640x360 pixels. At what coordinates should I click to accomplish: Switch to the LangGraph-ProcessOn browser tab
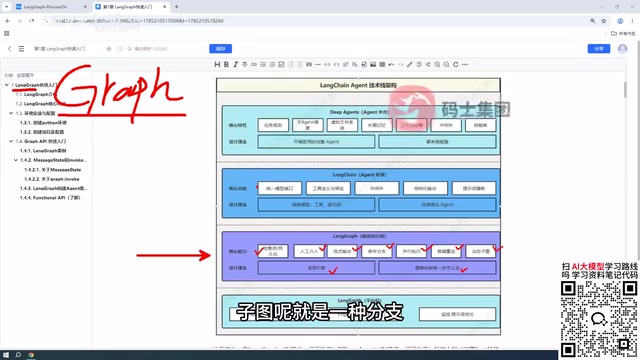51,7
